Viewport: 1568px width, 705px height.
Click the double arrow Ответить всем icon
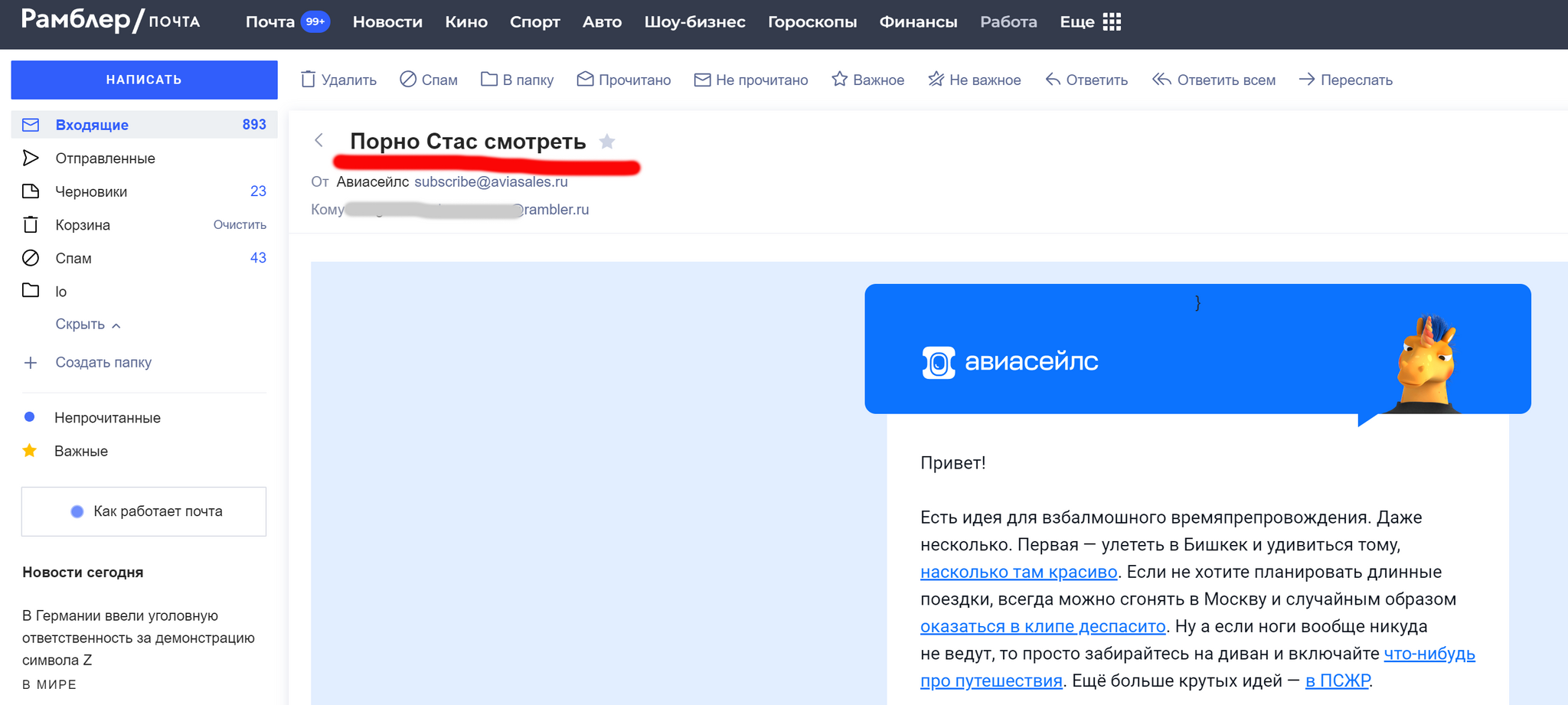1161,80
